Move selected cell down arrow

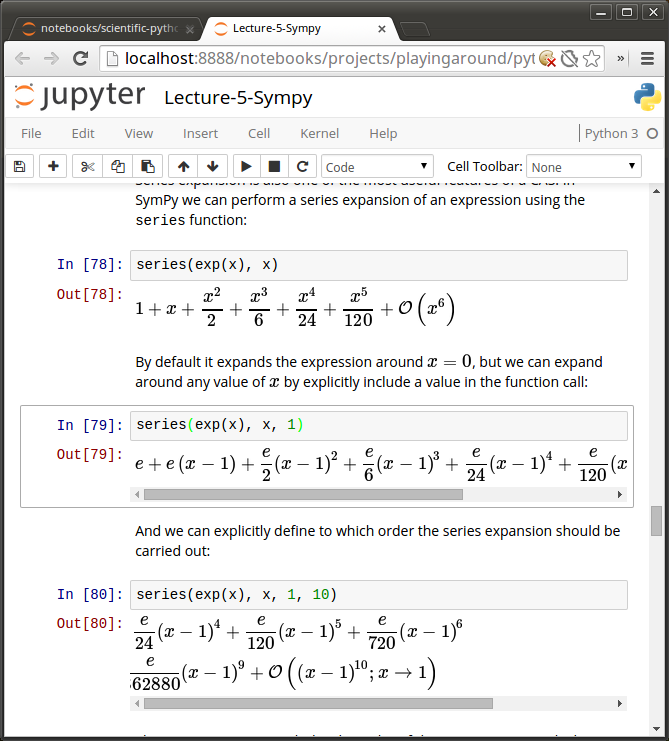213,166
